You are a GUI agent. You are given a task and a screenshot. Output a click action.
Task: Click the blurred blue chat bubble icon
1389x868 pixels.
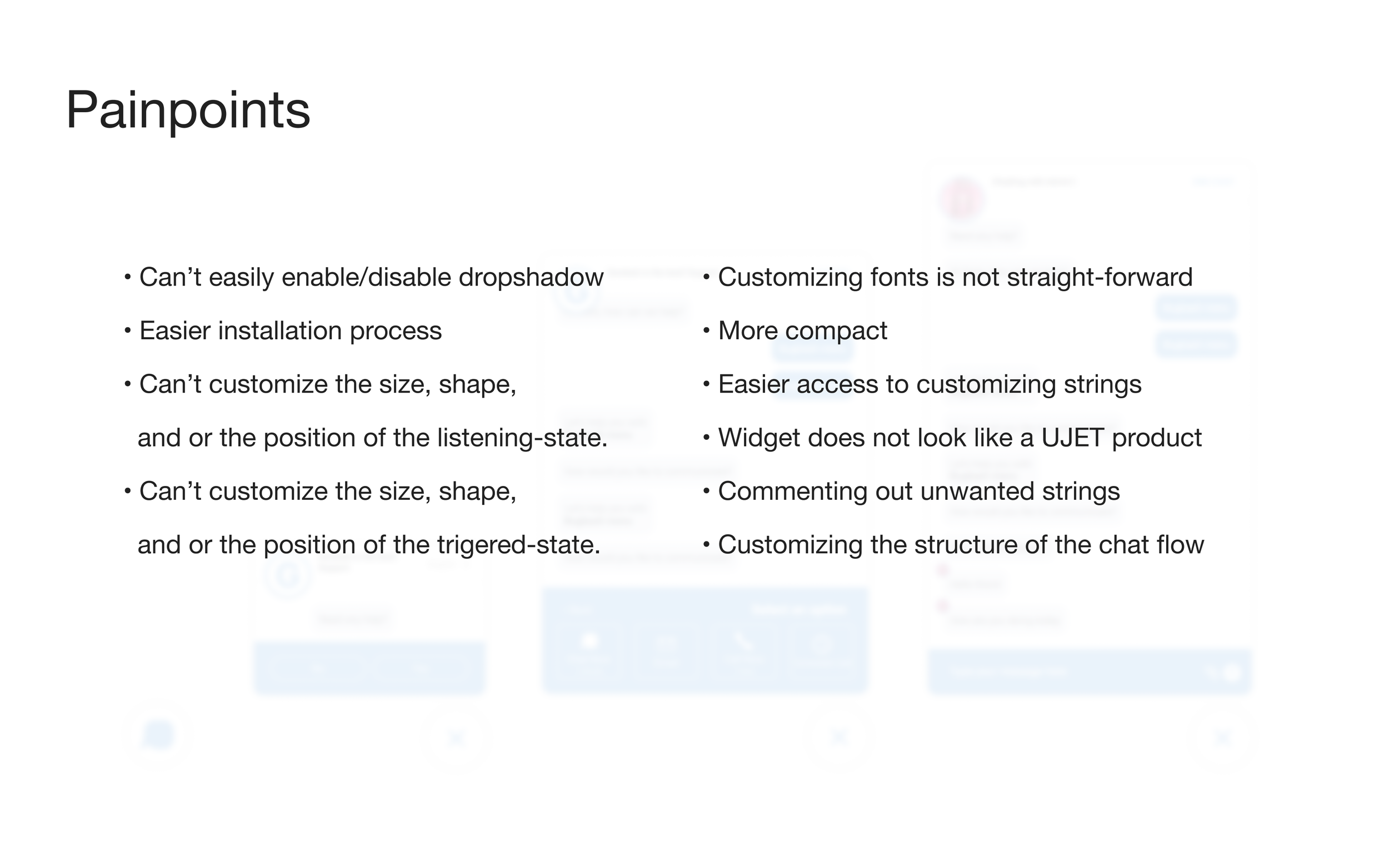tap(158, 735)
